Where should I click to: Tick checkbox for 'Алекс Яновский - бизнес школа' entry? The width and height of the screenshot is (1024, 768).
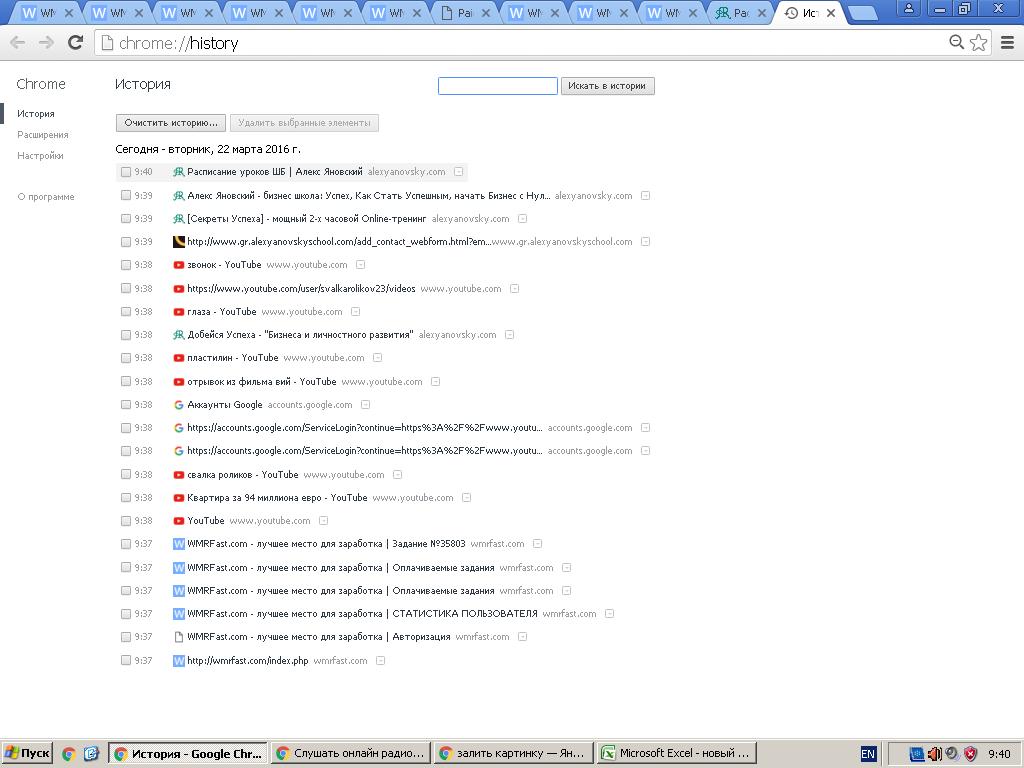point(126,195)
